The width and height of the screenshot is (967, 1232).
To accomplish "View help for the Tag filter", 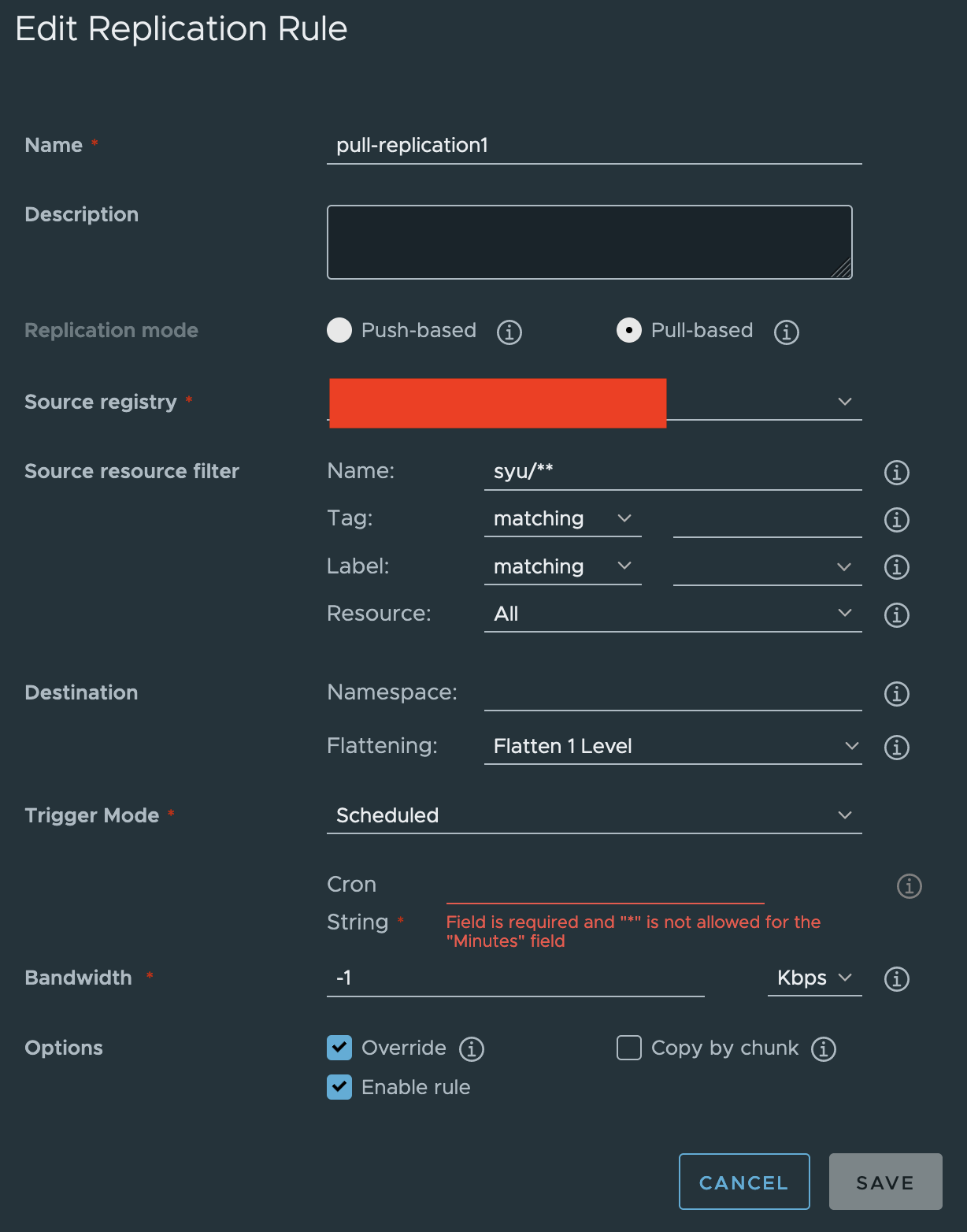I will pos(896,519).
